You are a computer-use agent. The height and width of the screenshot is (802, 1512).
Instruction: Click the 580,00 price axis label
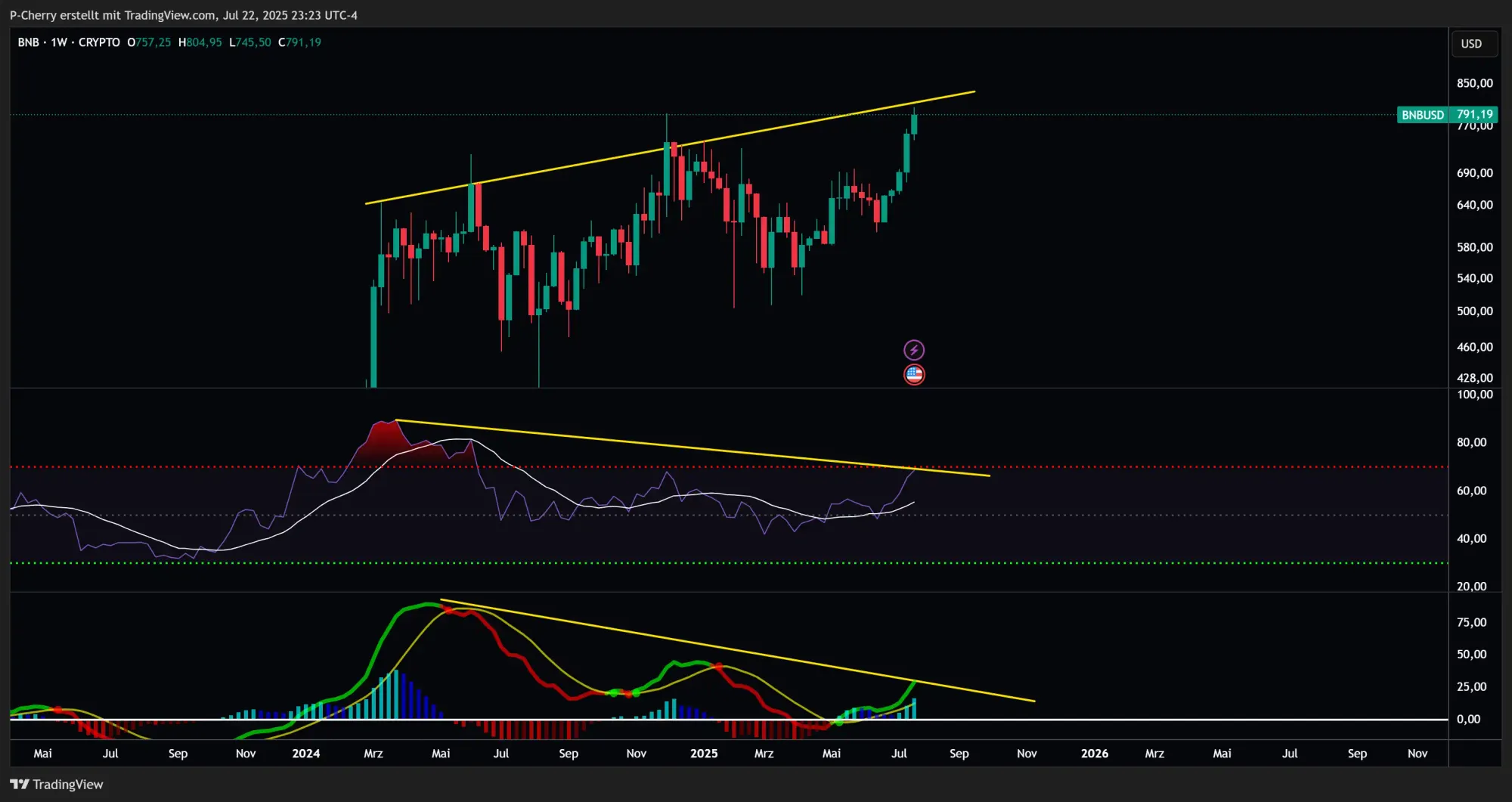(1474, 247)
